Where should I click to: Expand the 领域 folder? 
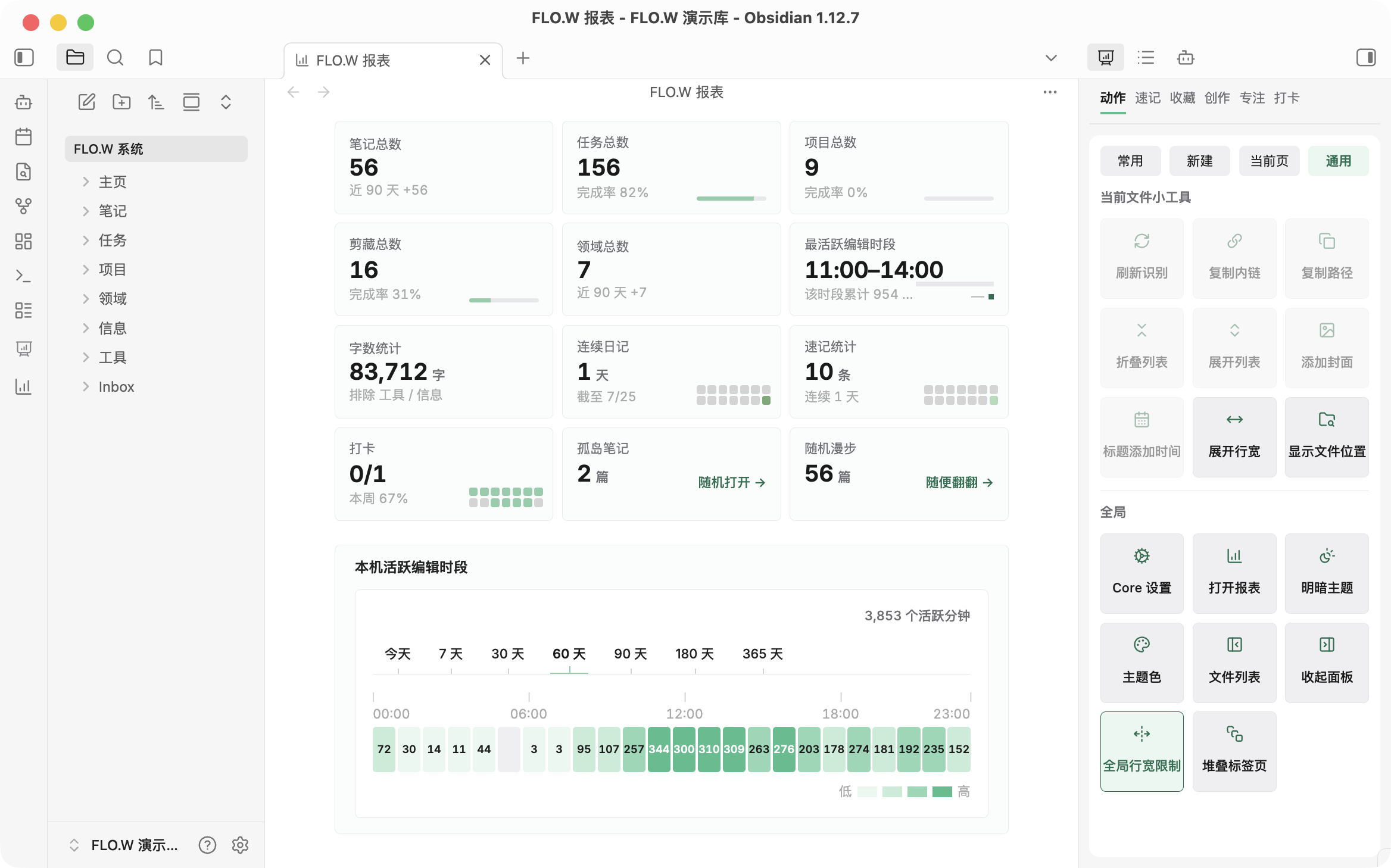pyautogui.click(x=86, y=298)
